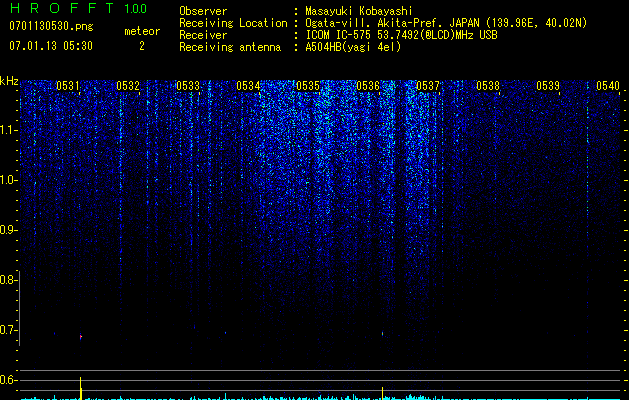Click the 0532 time marker
Screen dimensions: 629x400
[x=128, y=86]
